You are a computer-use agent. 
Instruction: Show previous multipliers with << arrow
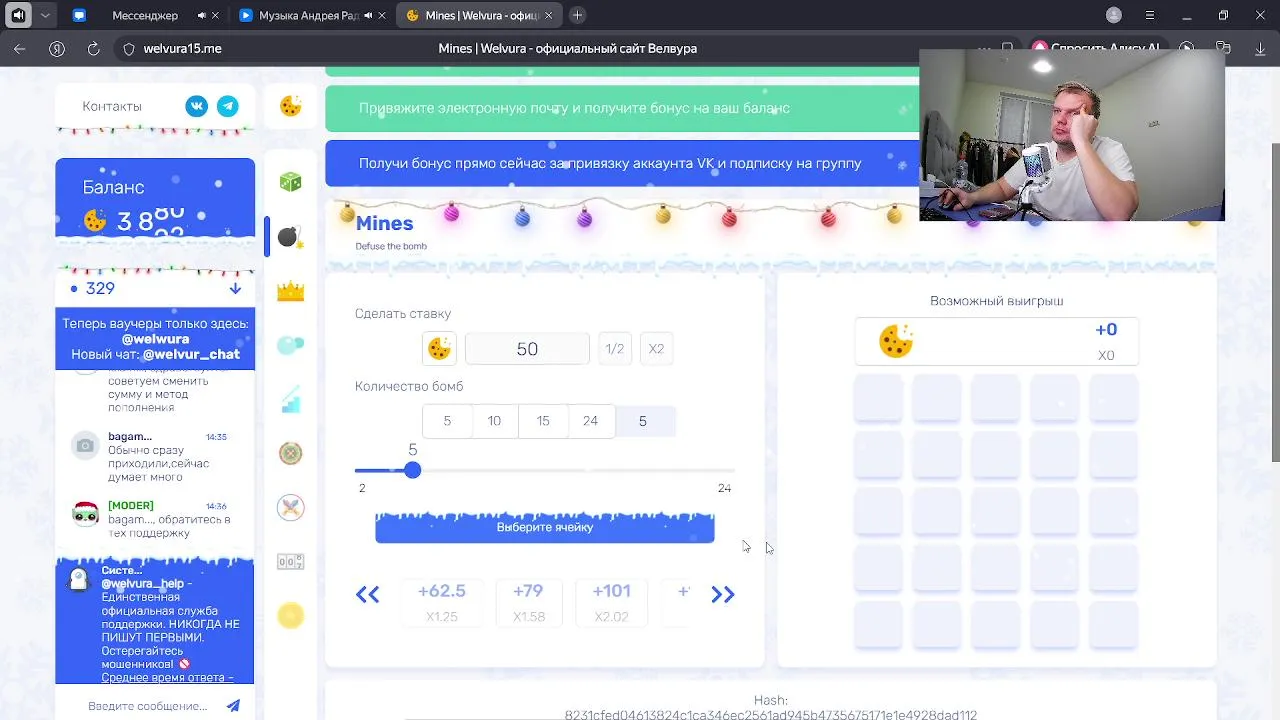click(x=367, y=595)
